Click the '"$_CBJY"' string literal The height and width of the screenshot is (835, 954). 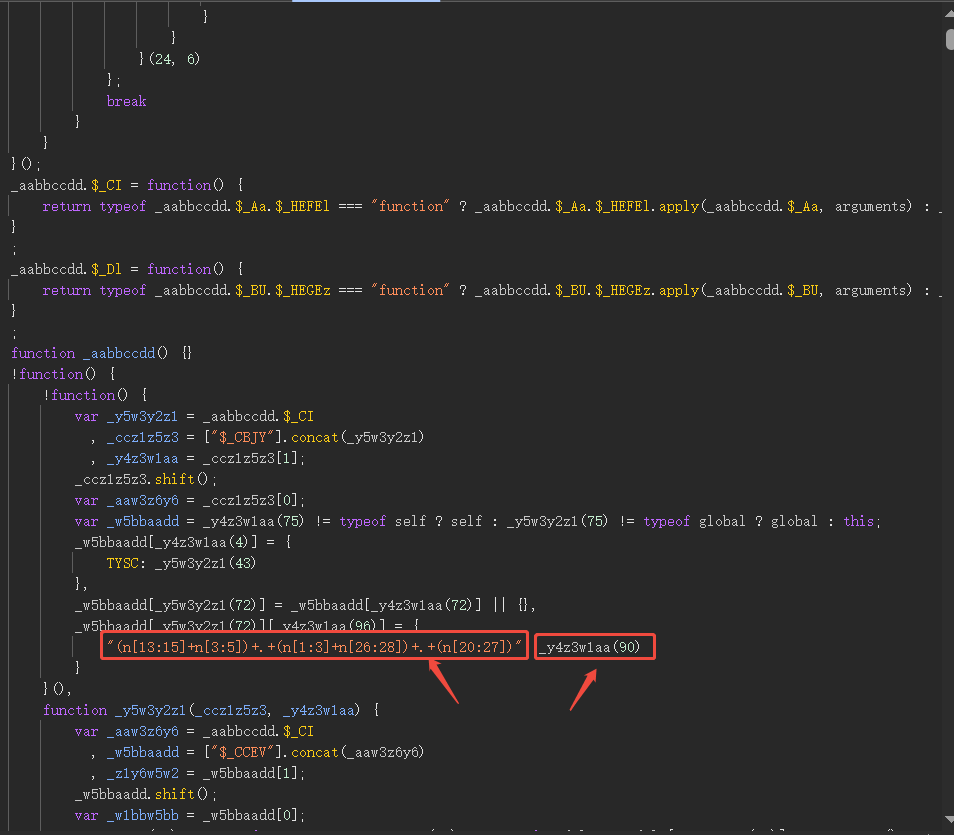point(246,438)
